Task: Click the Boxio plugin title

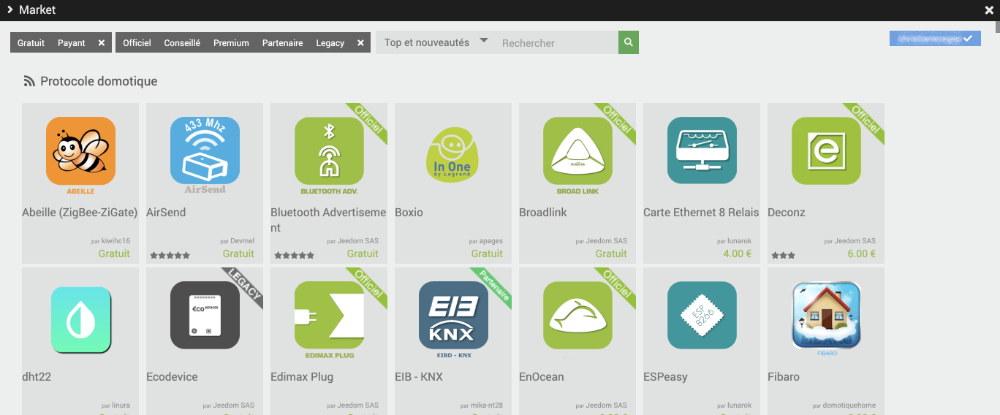Action: click(x=409, y=212)
